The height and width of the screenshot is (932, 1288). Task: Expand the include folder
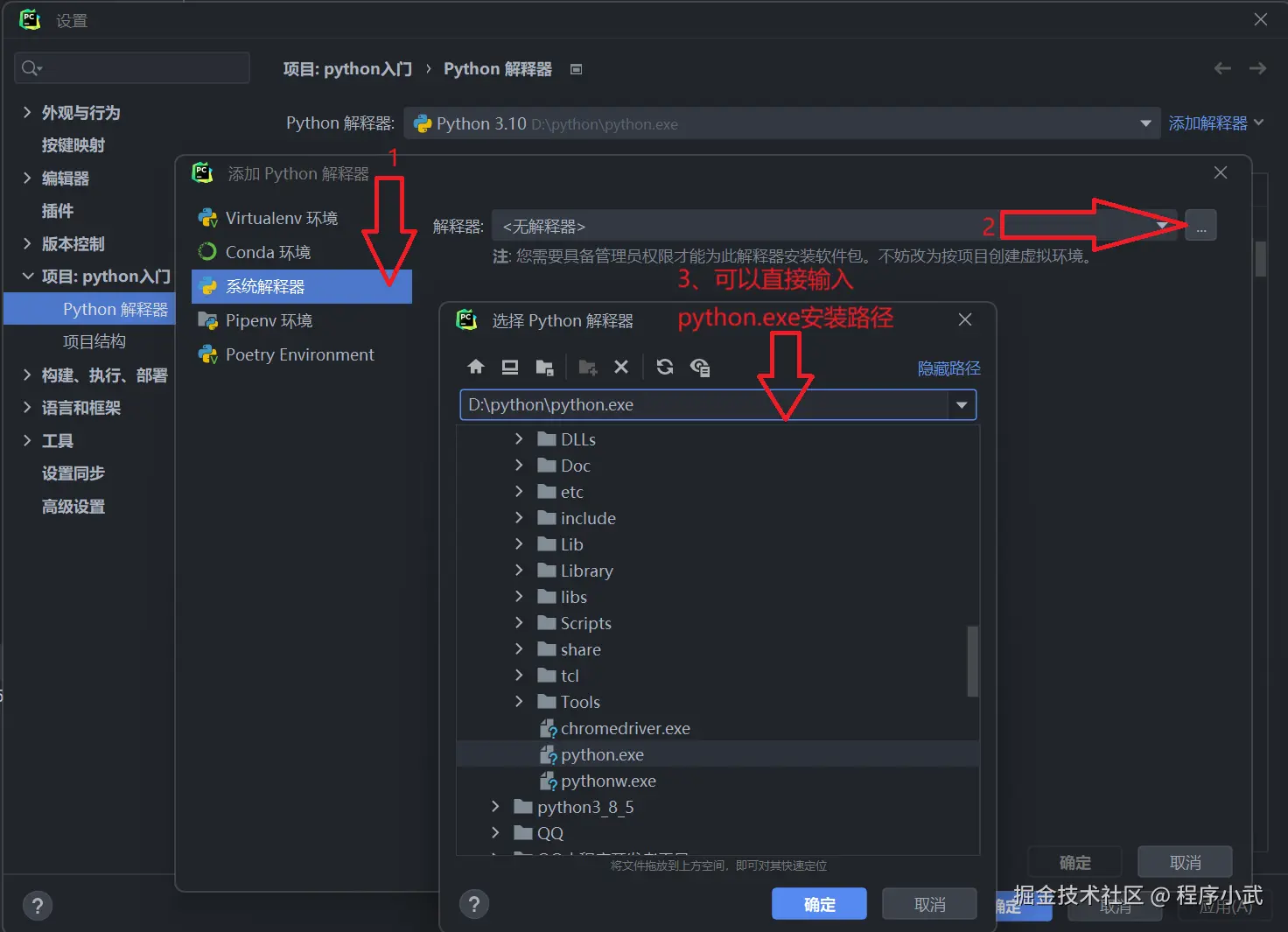[519, 517]
